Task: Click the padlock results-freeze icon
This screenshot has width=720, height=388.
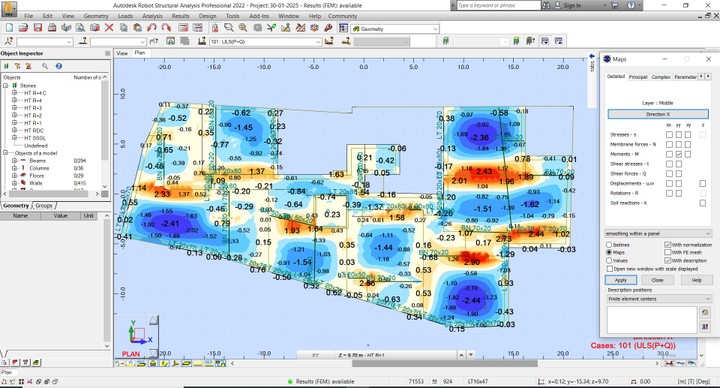Action: click(214, 28)
